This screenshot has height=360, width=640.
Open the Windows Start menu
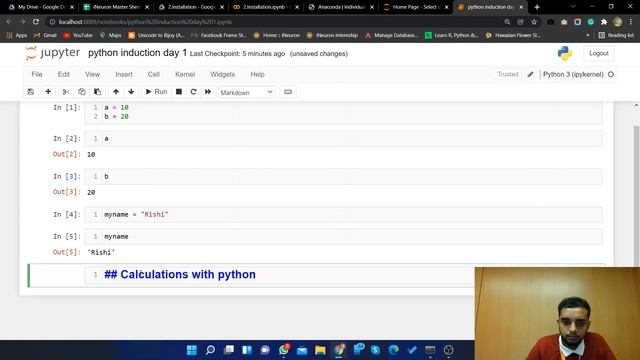(191, 350)
